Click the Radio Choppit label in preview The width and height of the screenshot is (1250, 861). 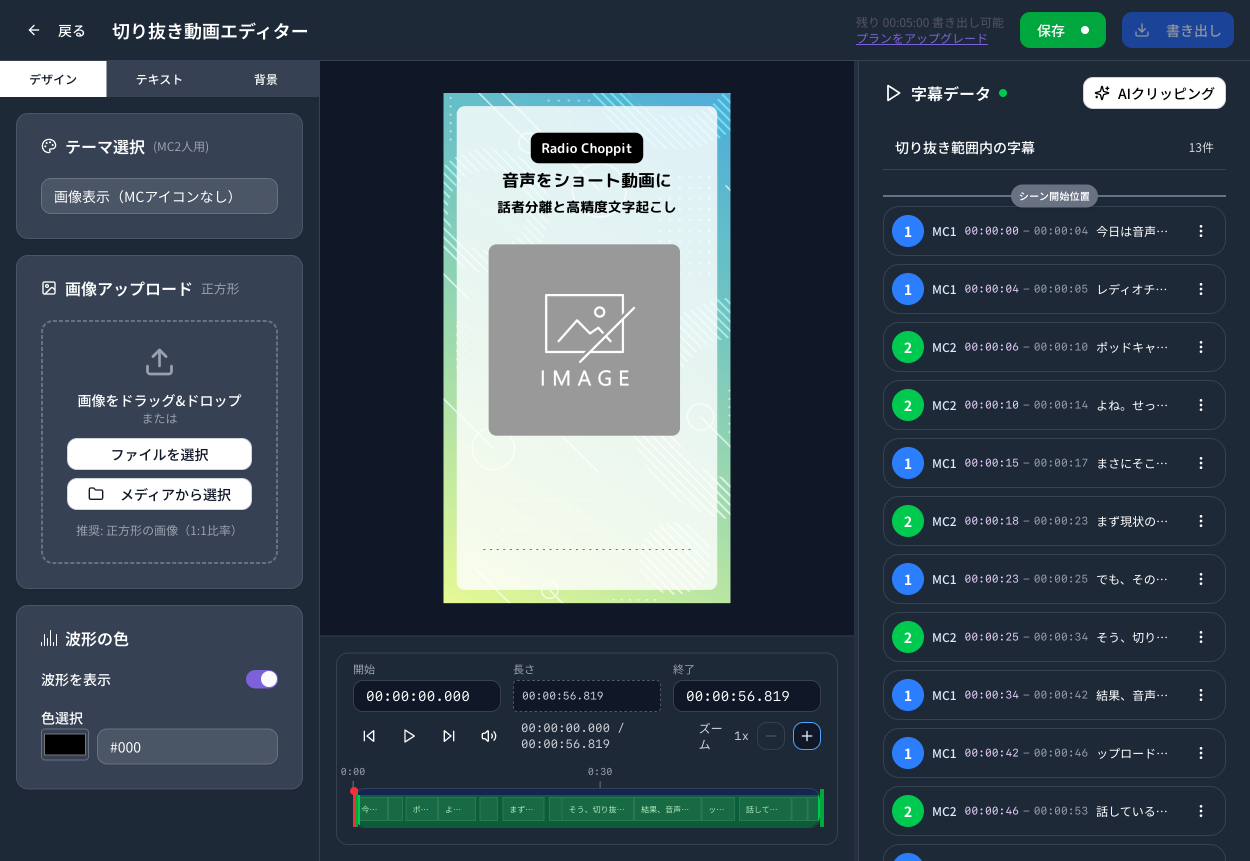pos(587,148)
